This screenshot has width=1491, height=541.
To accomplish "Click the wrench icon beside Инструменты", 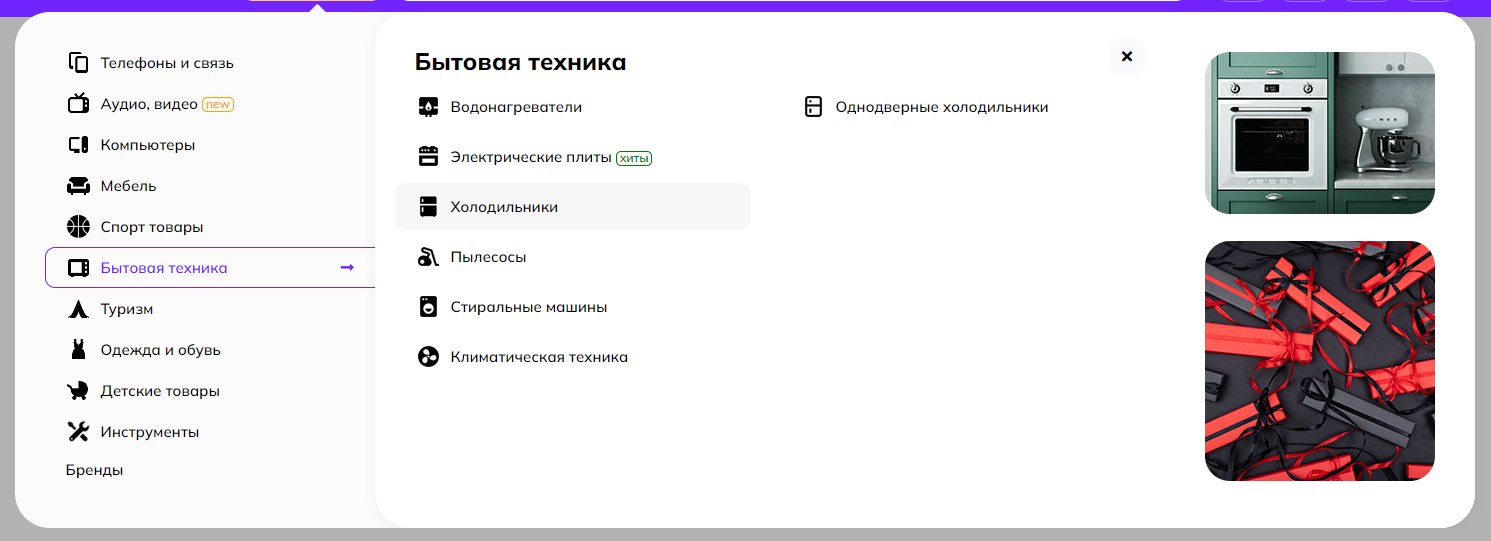I will (x=78, y=432).
